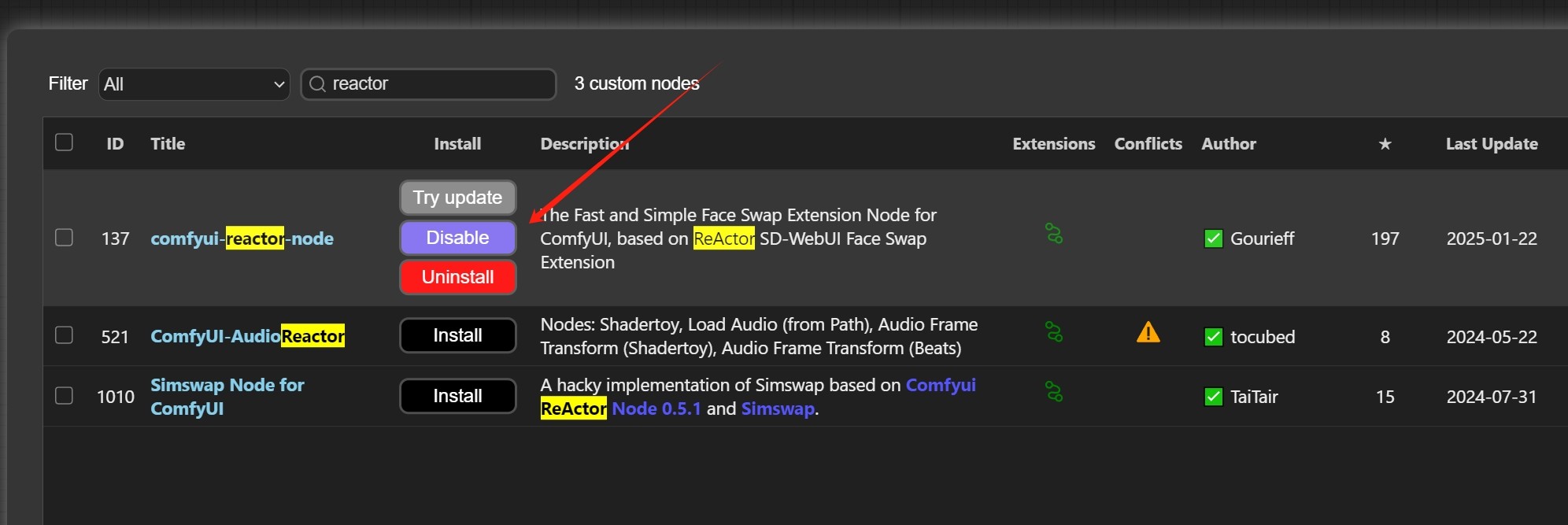Click the green check icon beside TaiTair
Viewport: 1568px width, 525px height.
click(1214, 397)
